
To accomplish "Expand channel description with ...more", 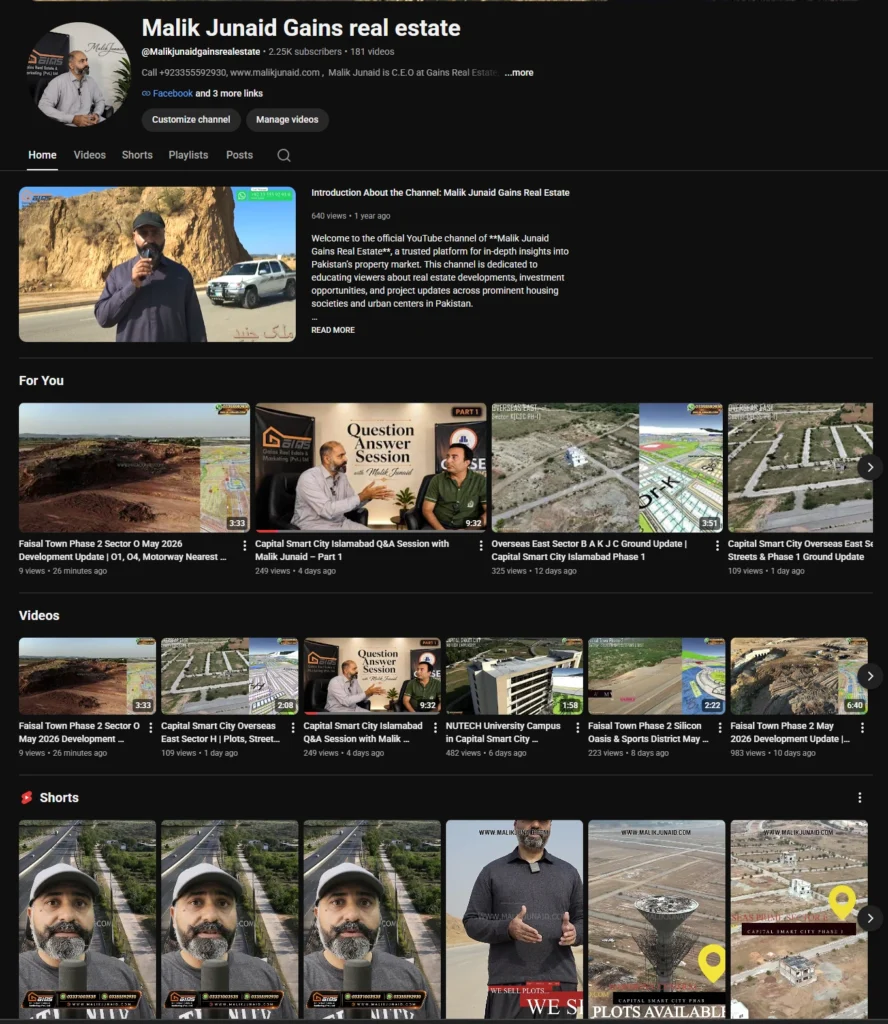I will click(x=519, y=72).
